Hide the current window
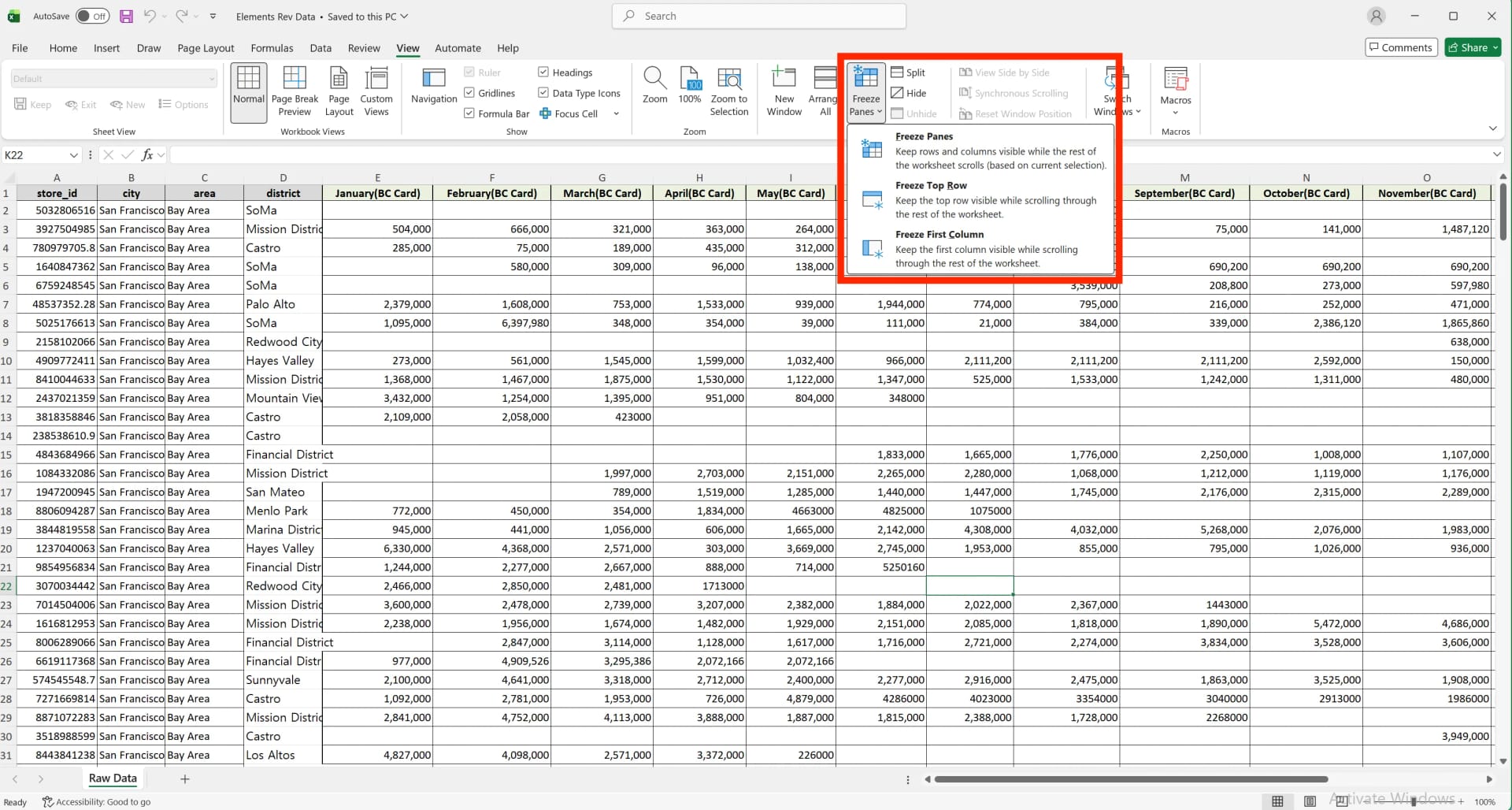This screenshot has width=1512, height=810. click(910, 92)
